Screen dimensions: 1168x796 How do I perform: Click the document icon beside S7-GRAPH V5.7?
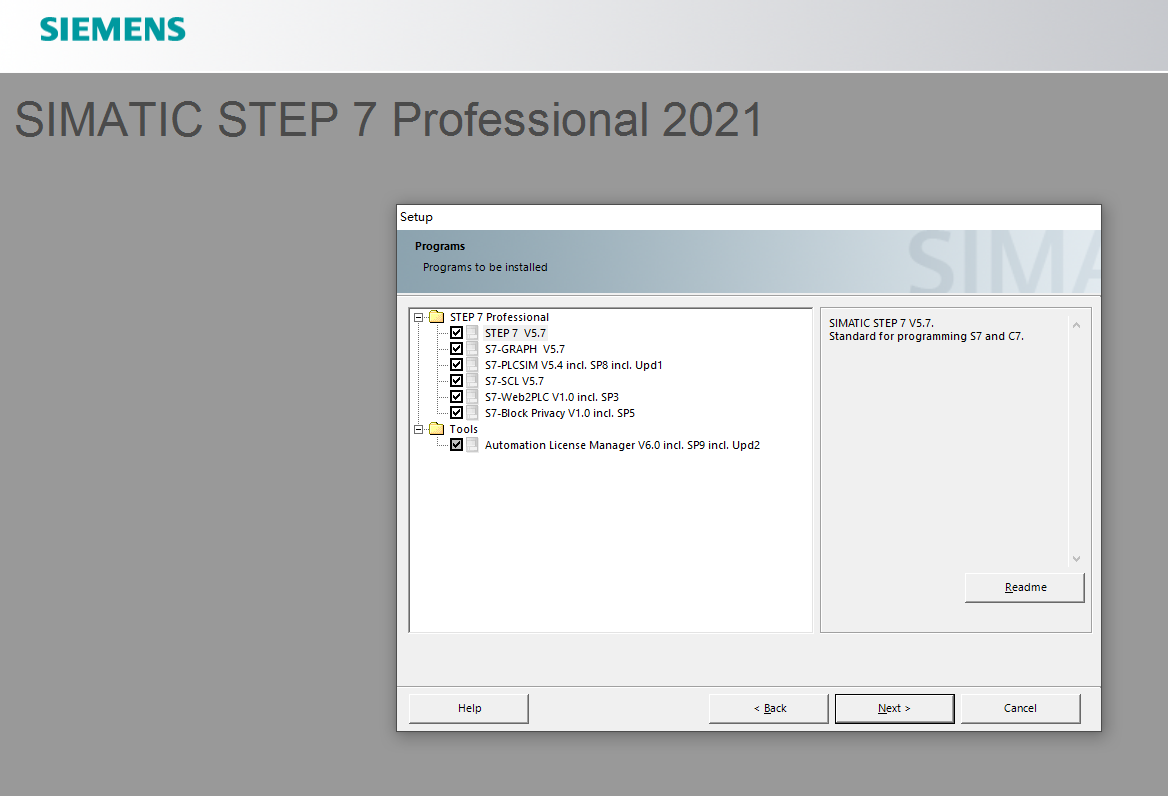[x=472, y=349]
